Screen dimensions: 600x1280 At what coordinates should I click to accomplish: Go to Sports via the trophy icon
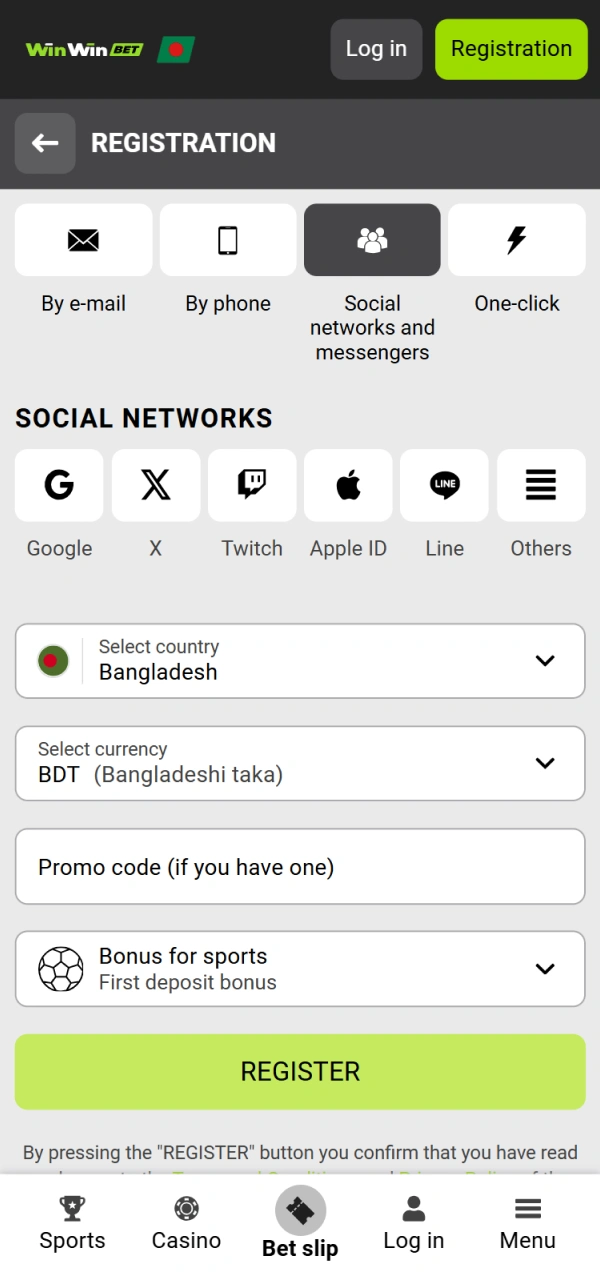click(72, 1222)
